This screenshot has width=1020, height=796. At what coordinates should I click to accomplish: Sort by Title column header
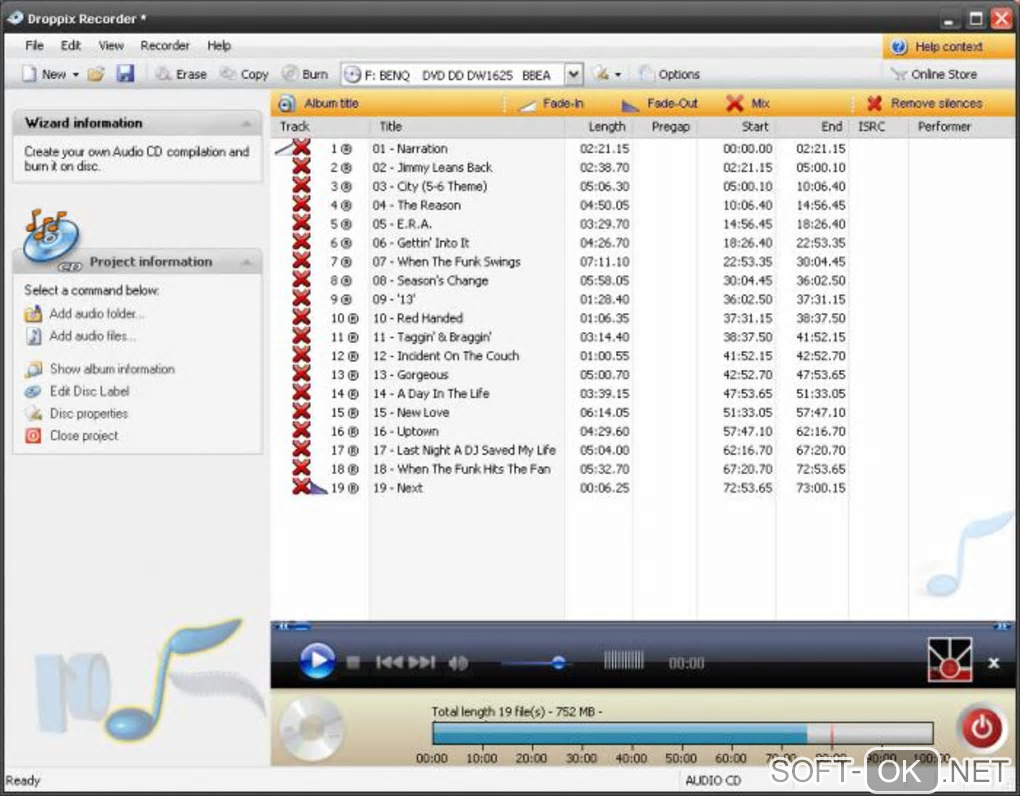pyautogui.click(x=467, y=127)
